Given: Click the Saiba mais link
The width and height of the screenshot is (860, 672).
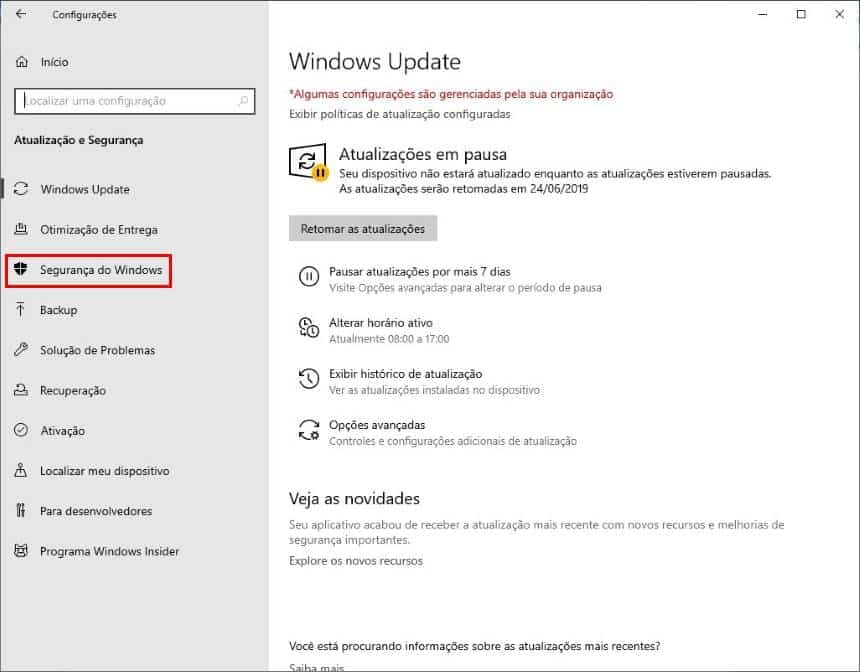Looking at the screenshot, I should [316, 667].
